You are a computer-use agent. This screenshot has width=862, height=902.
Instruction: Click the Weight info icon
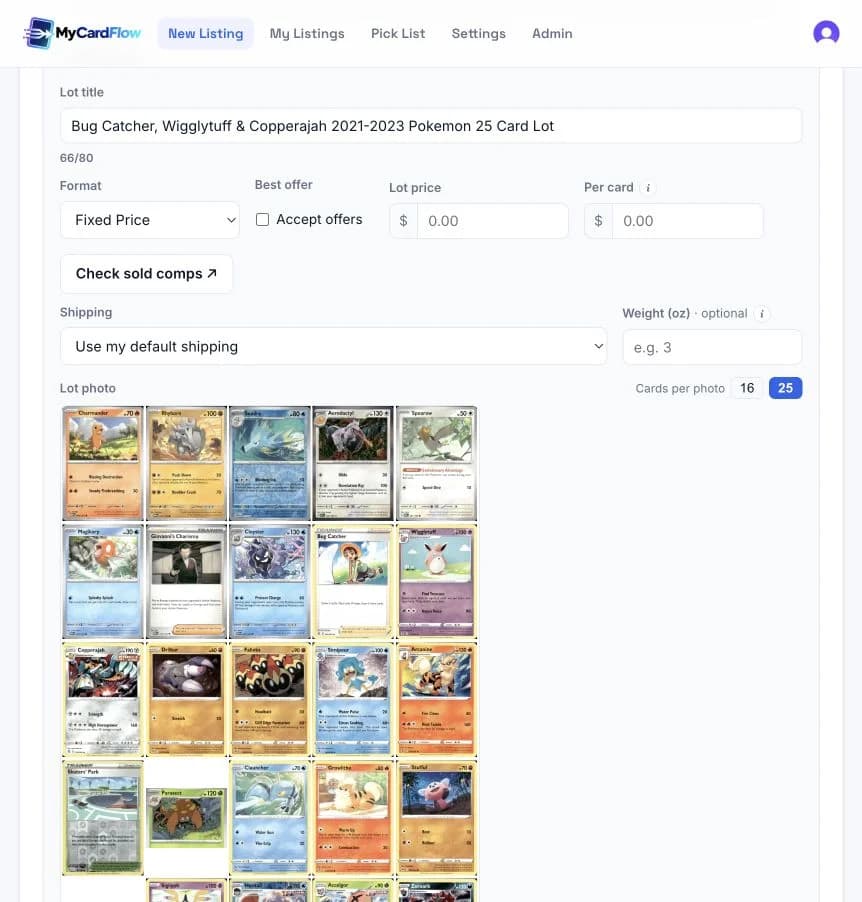(762, 314)
